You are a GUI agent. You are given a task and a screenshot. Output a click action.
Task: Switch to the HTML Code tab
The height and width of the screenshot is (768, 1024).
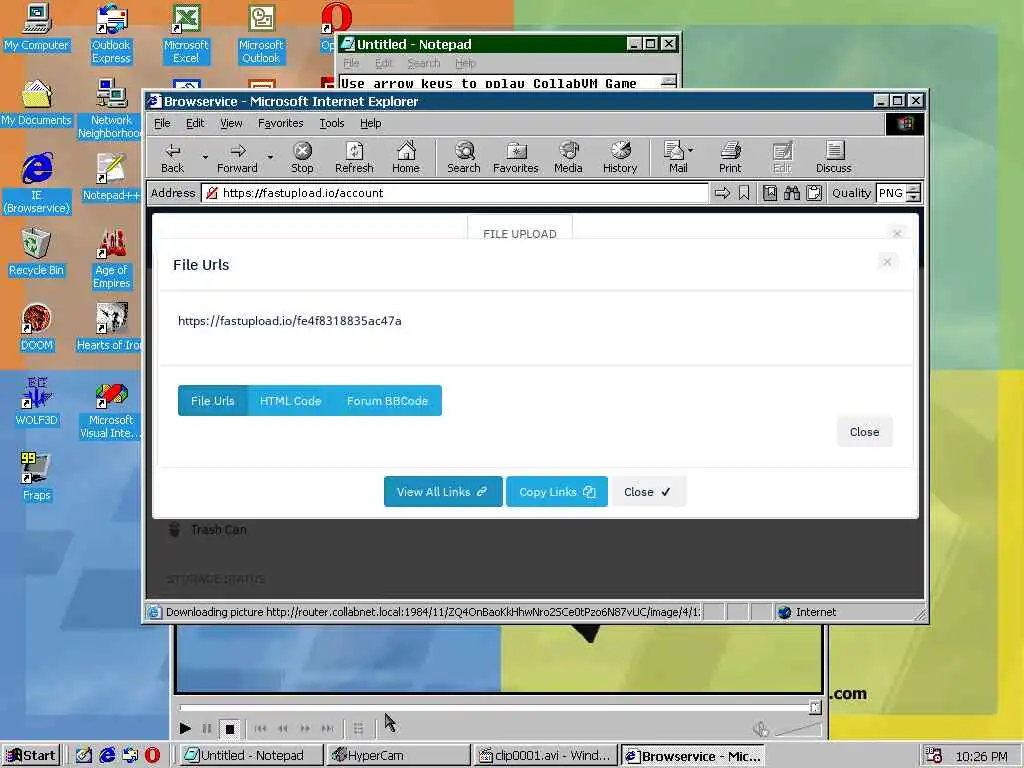(x=291, y=400)
